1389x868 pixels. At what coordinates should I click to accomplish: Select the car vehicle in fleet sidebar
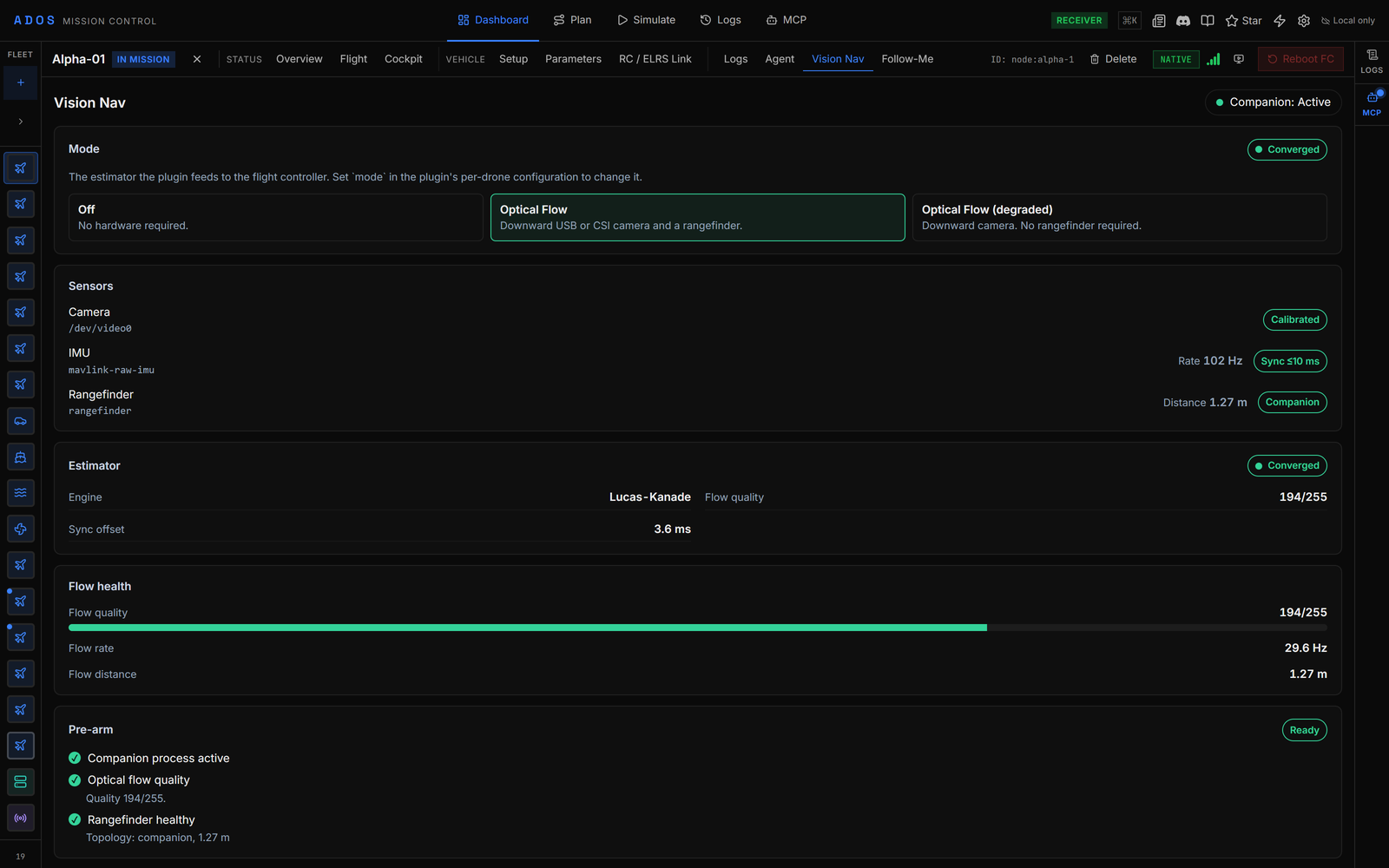20,421
